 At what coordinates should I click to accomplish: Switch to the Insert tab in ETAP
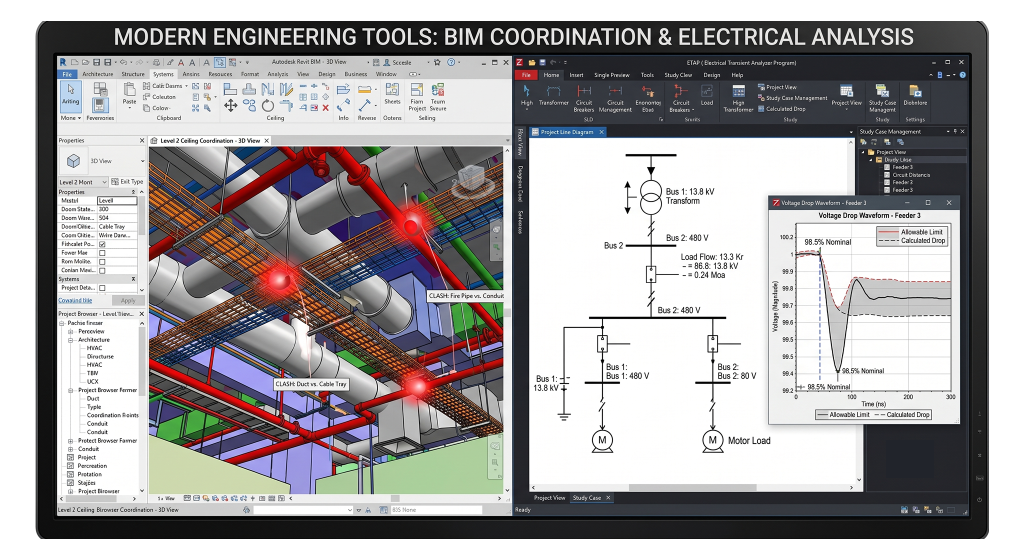[x=576, y=75]
